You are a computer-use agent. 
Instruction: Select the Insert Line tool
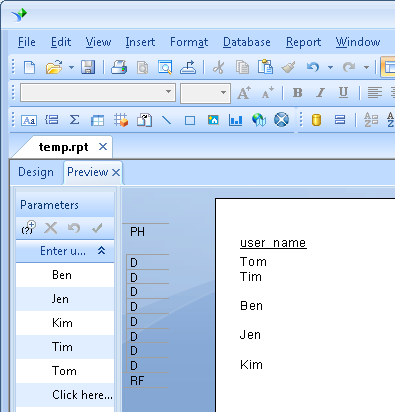pos(166,120)
